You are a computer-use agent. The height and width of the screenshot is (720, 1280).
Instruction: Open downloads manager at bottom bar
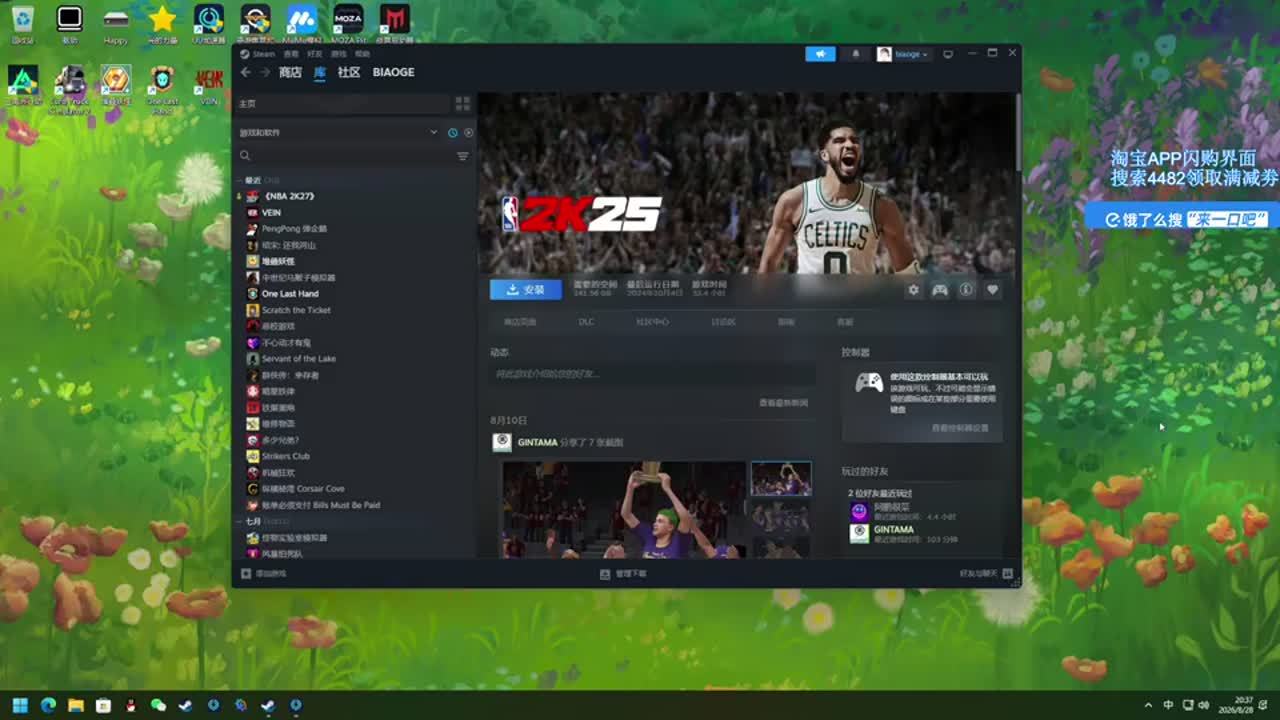pyautogui.click(x=623, y=574)
